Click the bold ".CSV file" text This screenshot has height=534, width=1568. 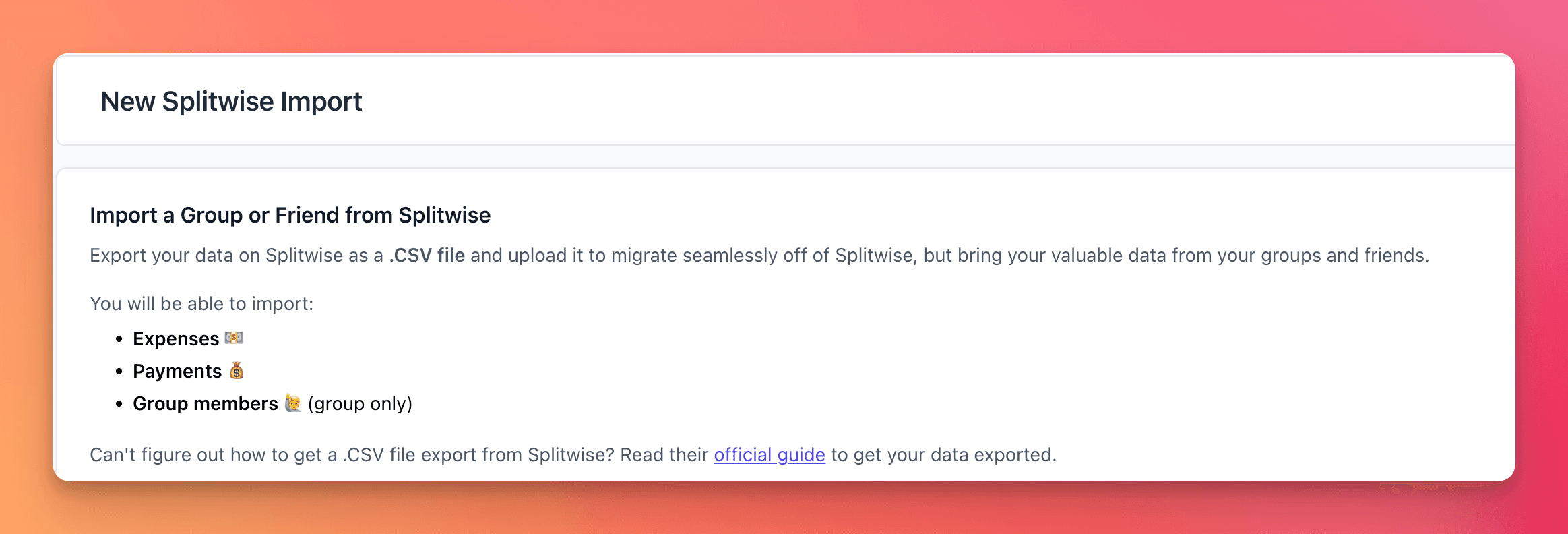click(427, 256)
